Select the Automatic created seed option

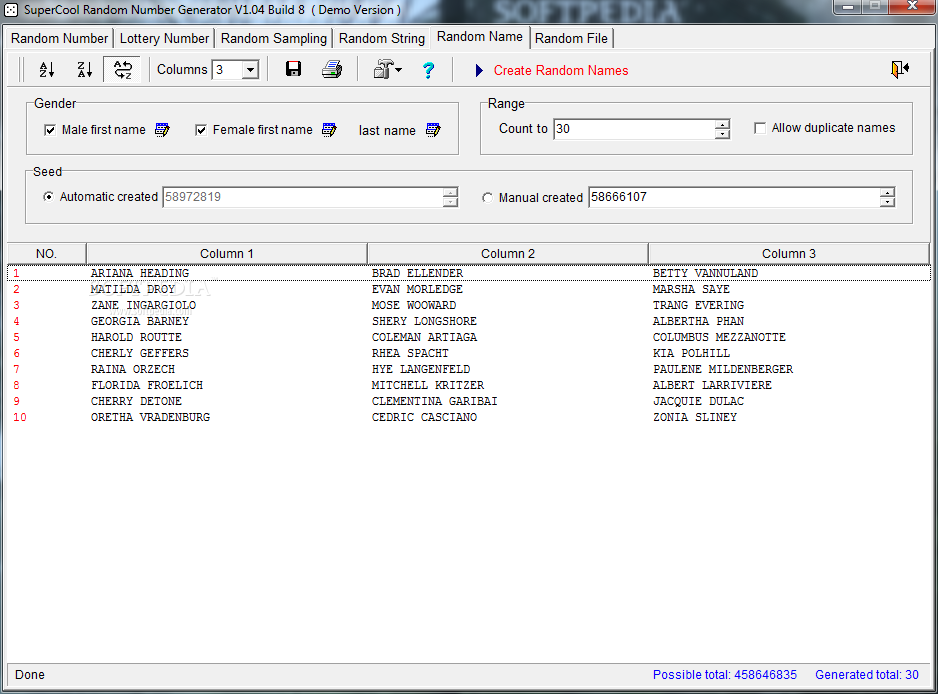tap(48, 197)
